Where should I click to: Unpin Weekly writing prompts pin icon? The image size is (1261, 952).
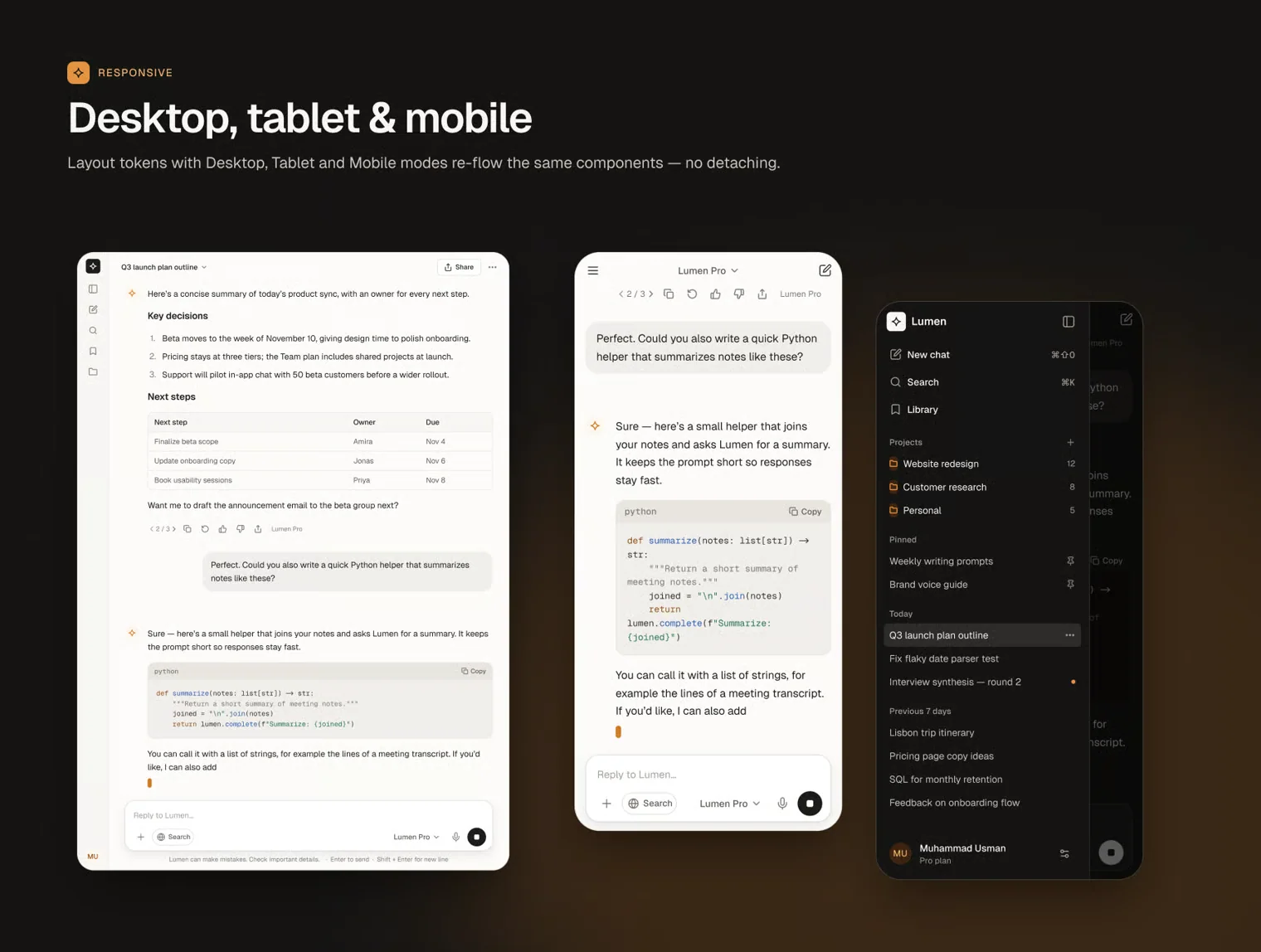(1070, 561)
